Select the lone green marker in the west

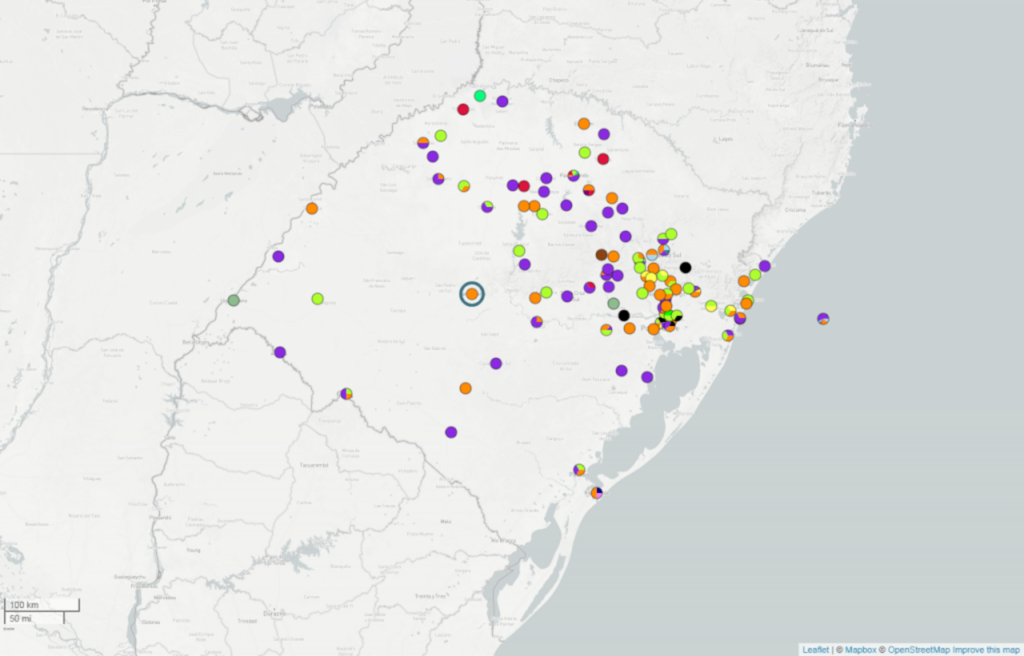point(317,298)
